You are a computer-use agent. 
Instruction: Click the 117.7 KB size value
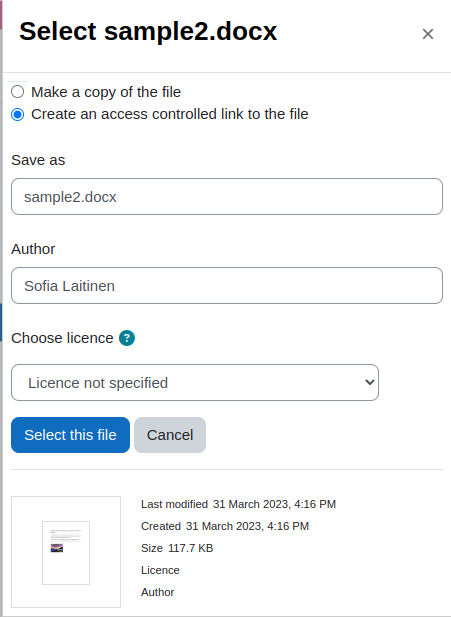(190, 548)
